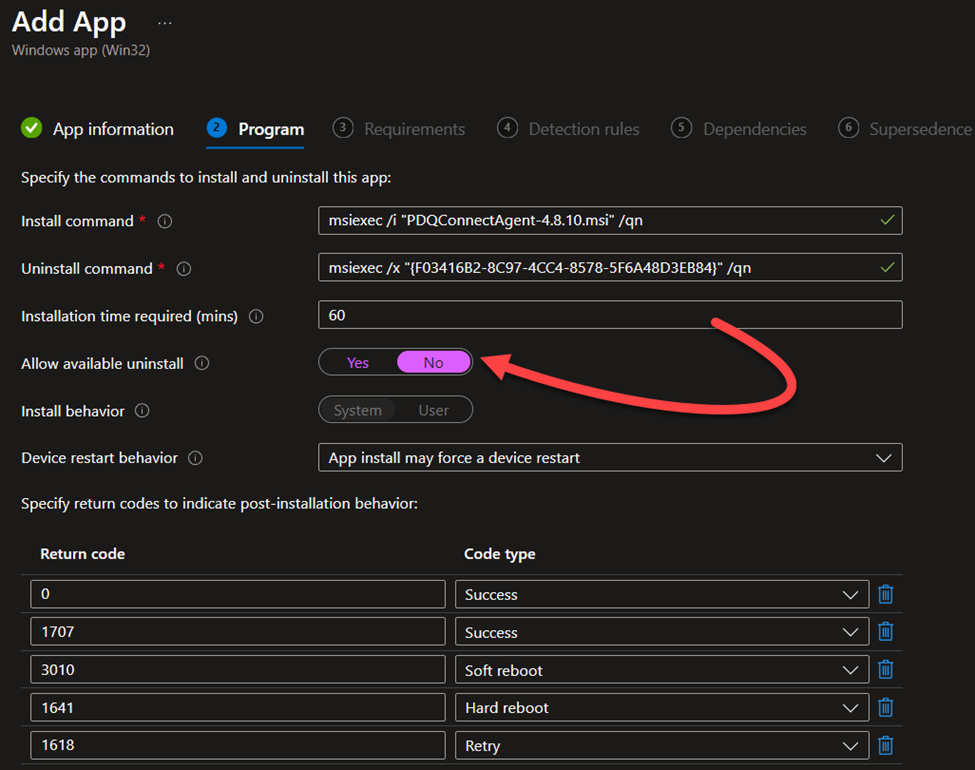Click the Uninstall command input field
Screen dimensions: 975x770
click(x=610, y=267)
